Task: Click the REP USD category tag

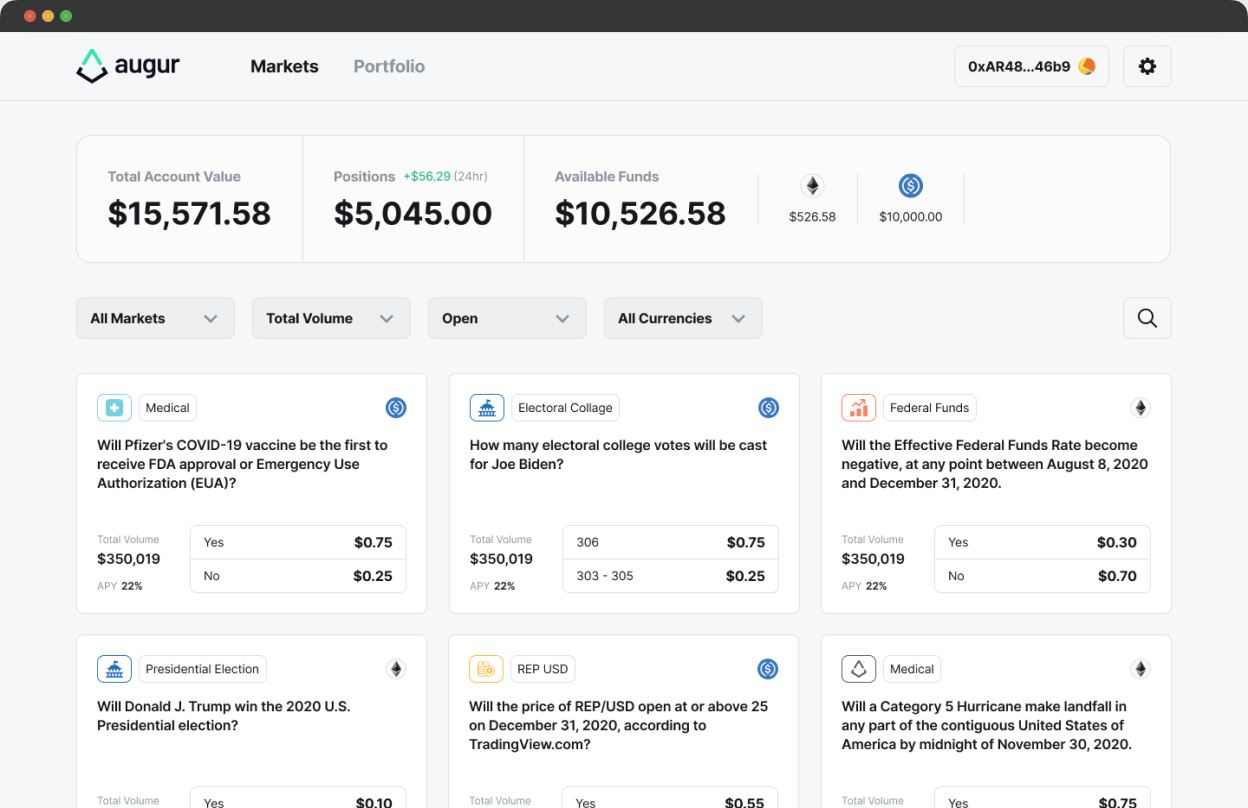Action: 542,669
